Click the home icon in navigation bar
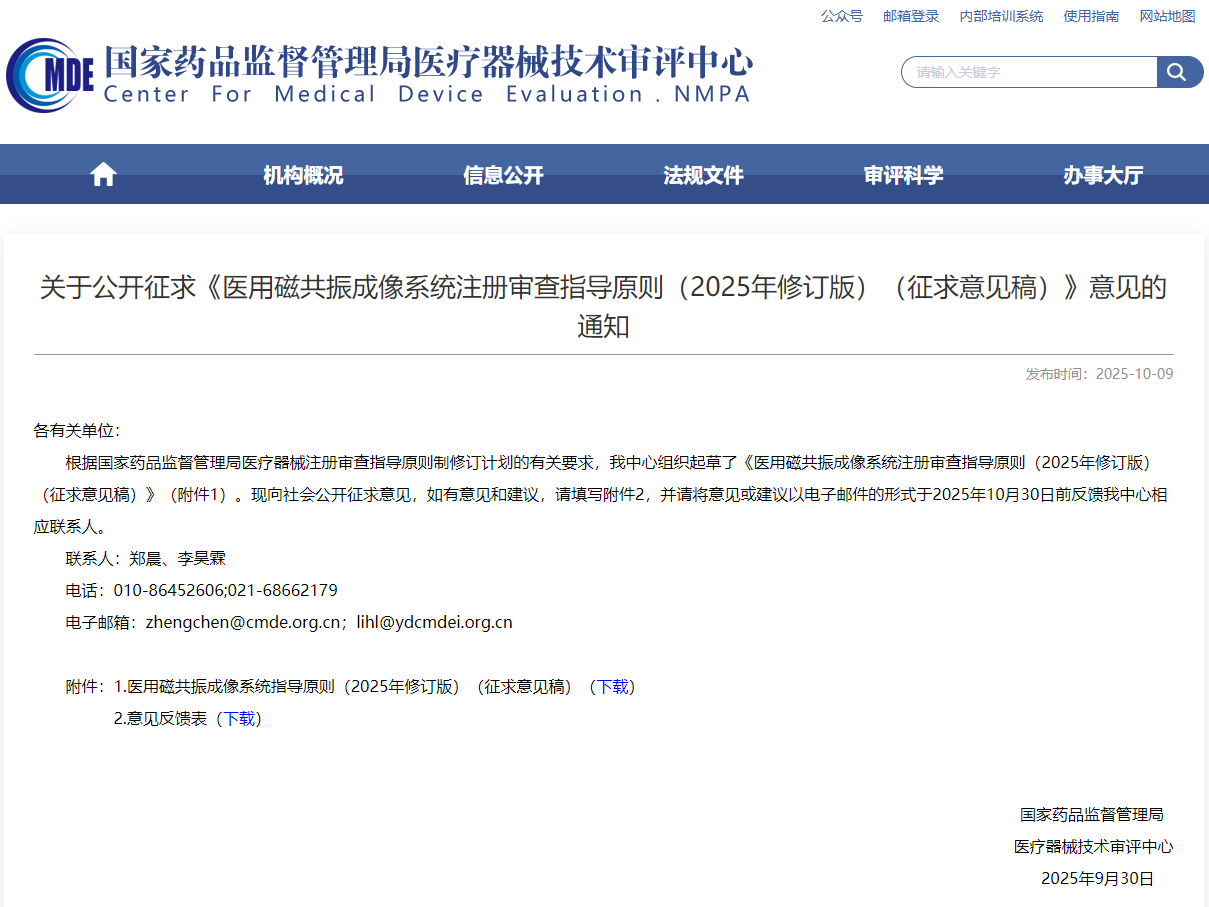This screenshot has width=1209, height=907. [102, 173]
